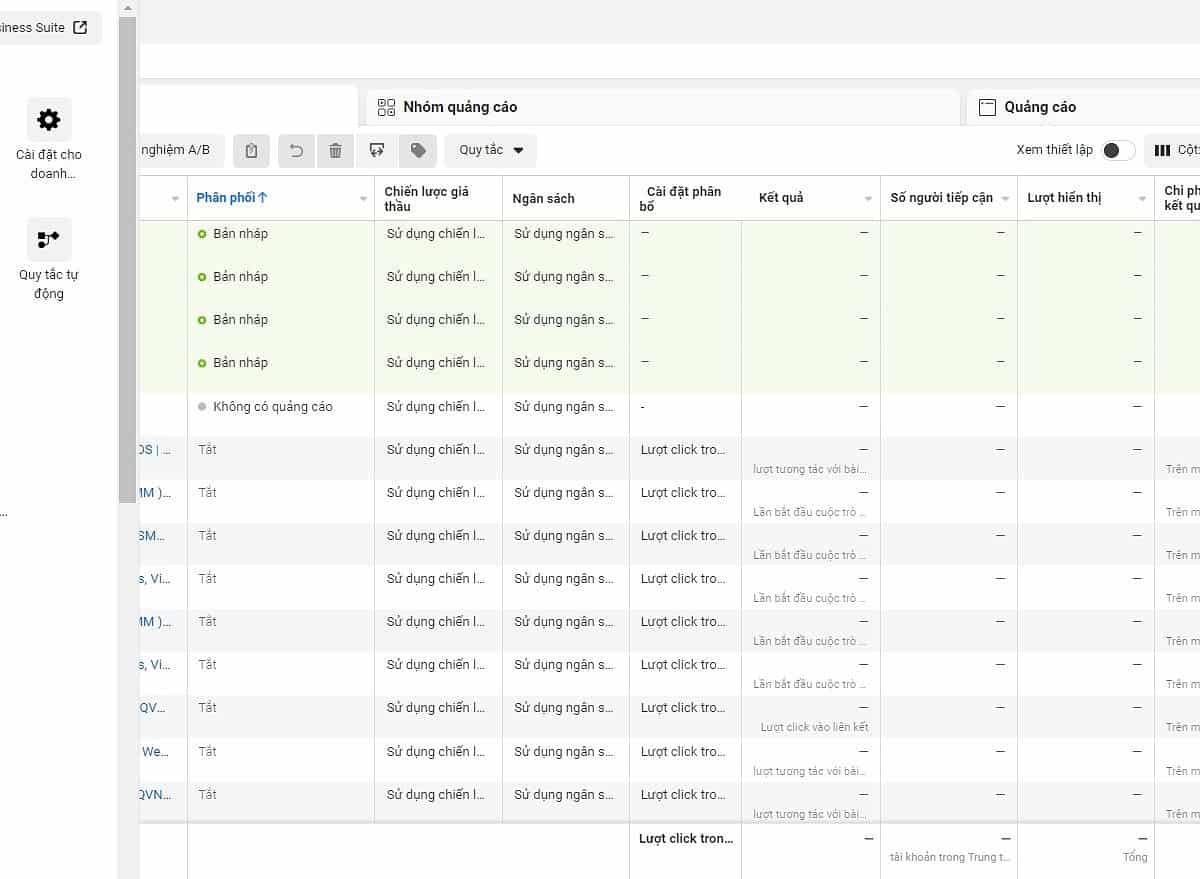Click the tag label icon
1200x879 pixels.
coord(418,151)
